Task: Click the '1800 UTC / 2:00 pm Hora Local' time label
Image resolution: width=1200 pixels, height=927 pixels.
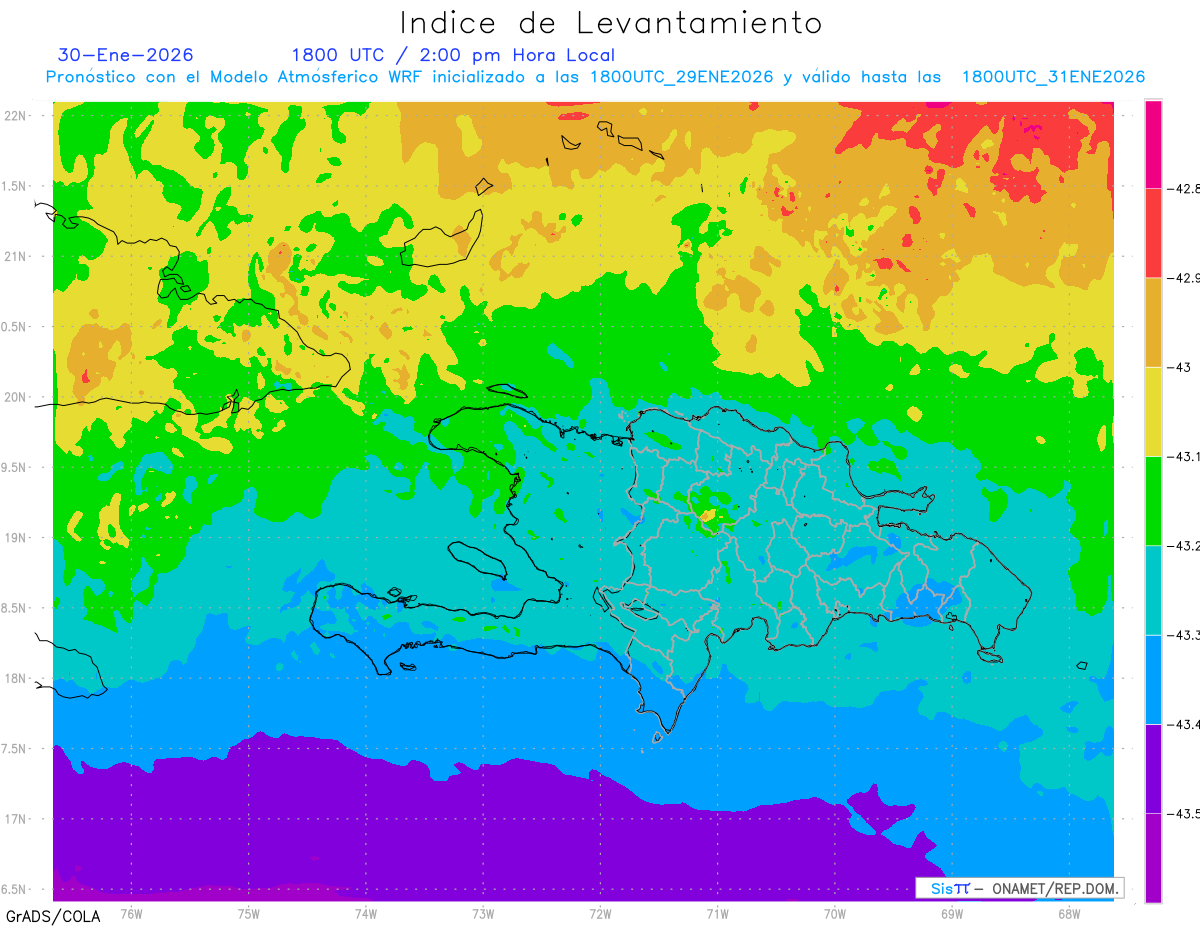Action: 453,56
